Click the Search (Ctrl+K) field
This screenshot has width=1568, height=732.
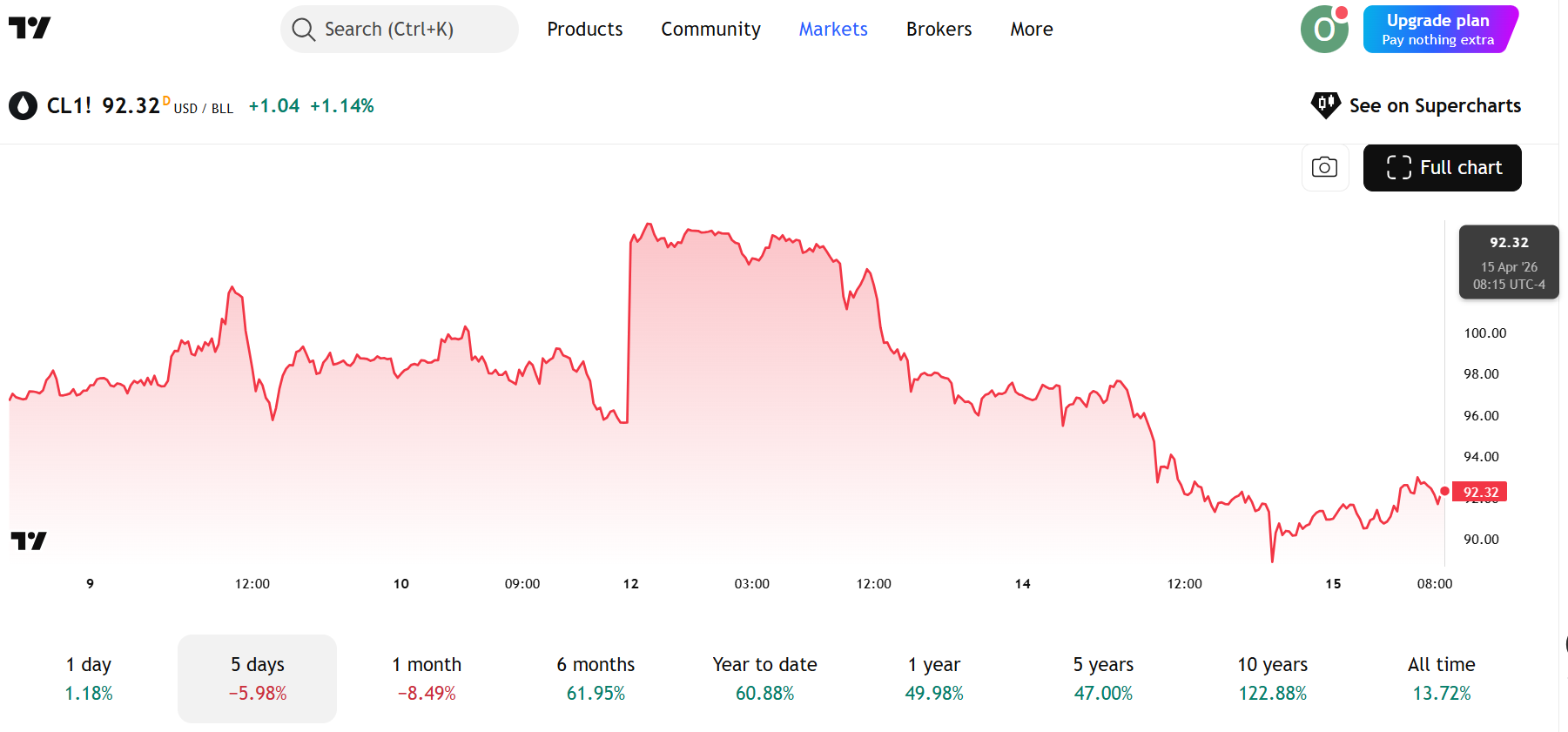(x=400, y=30)
